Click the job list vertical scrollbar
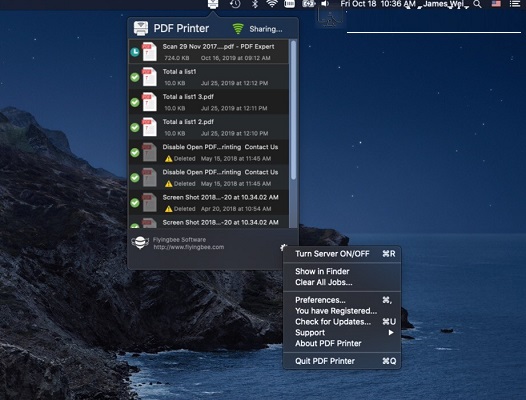 point(293,110)
